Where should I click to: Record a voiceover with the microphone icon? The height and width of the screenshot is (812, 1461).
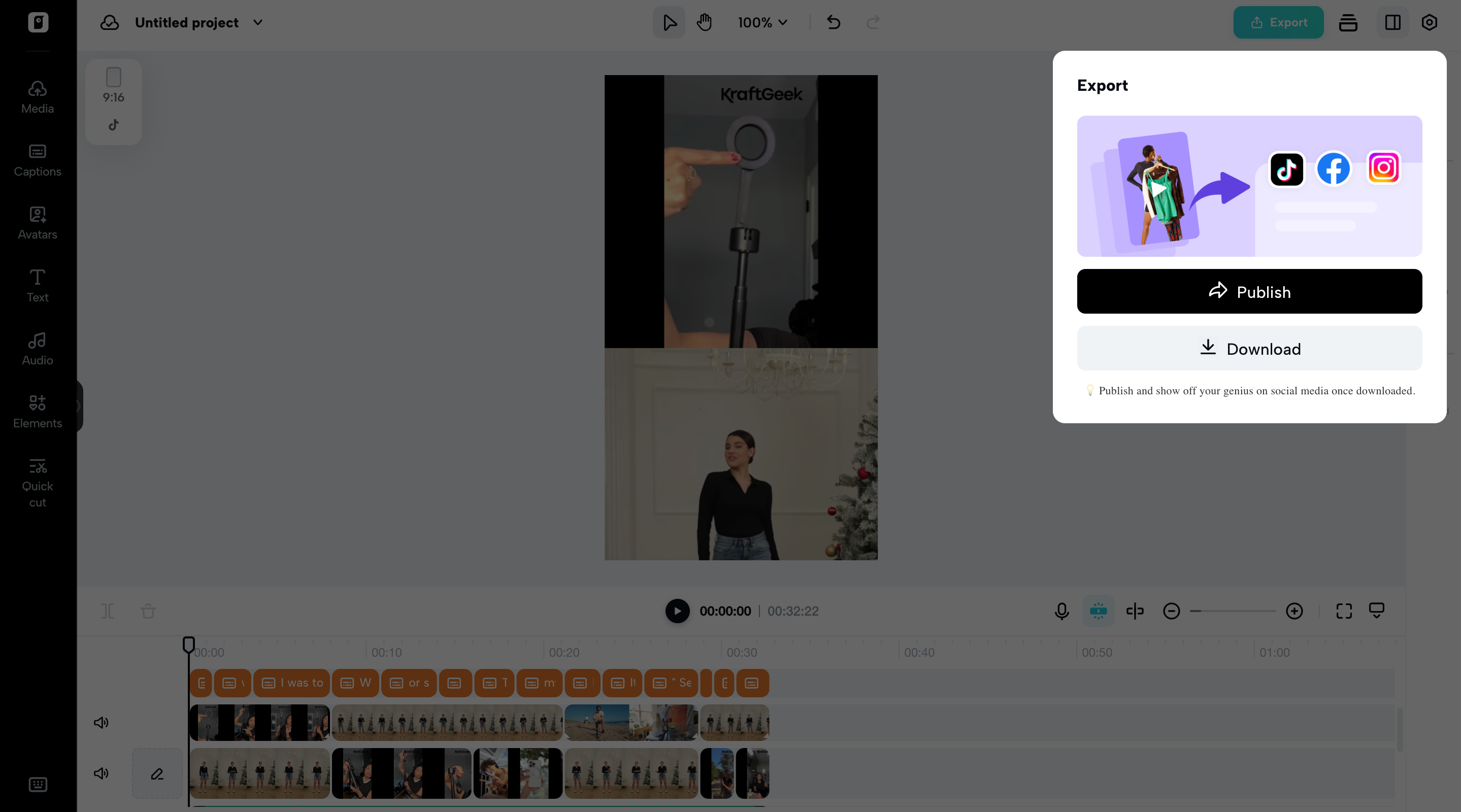[1060, 611]
